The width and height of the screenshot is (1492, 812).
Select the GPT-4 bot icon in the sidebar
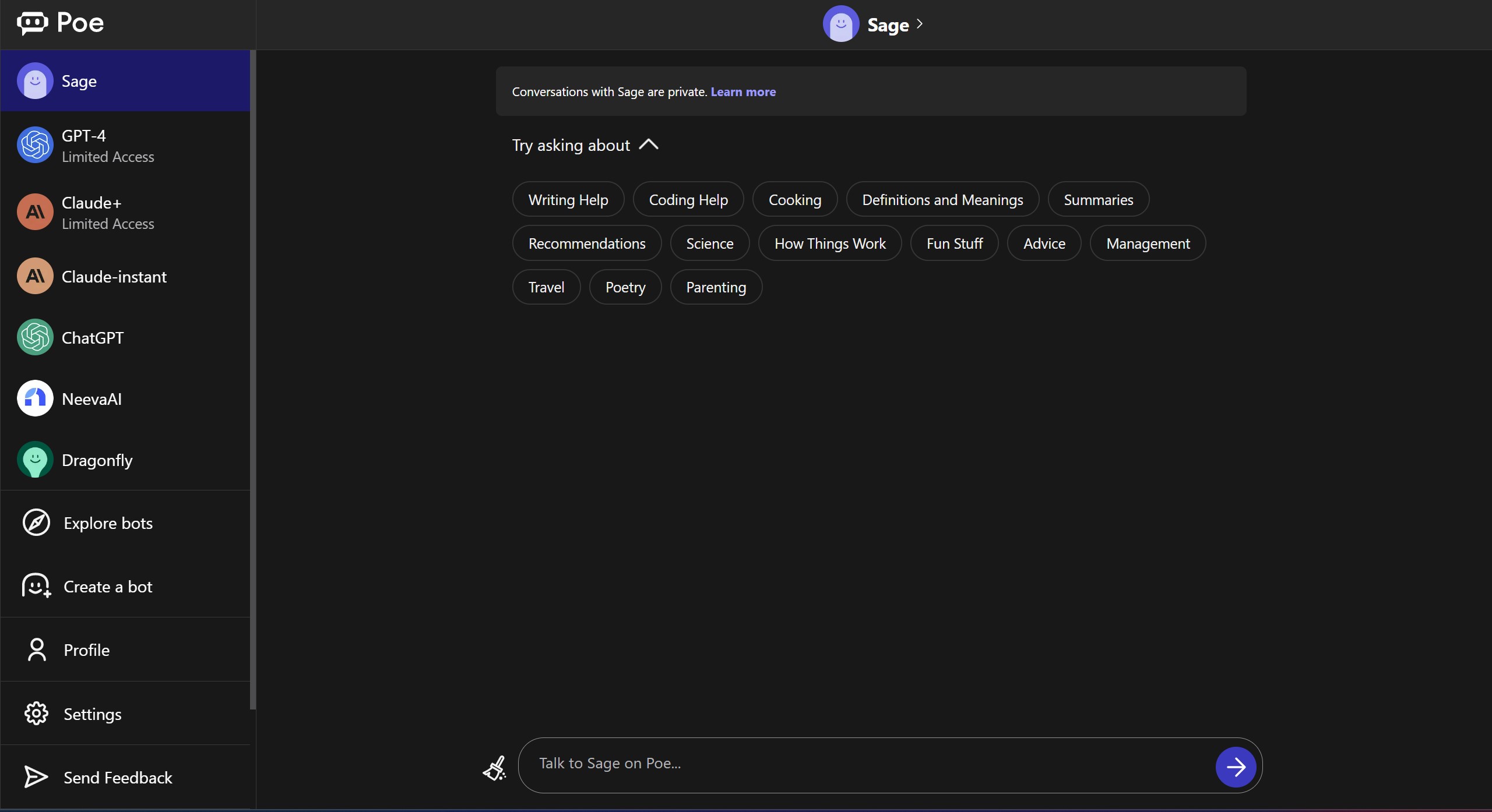(x=34, y=145)
